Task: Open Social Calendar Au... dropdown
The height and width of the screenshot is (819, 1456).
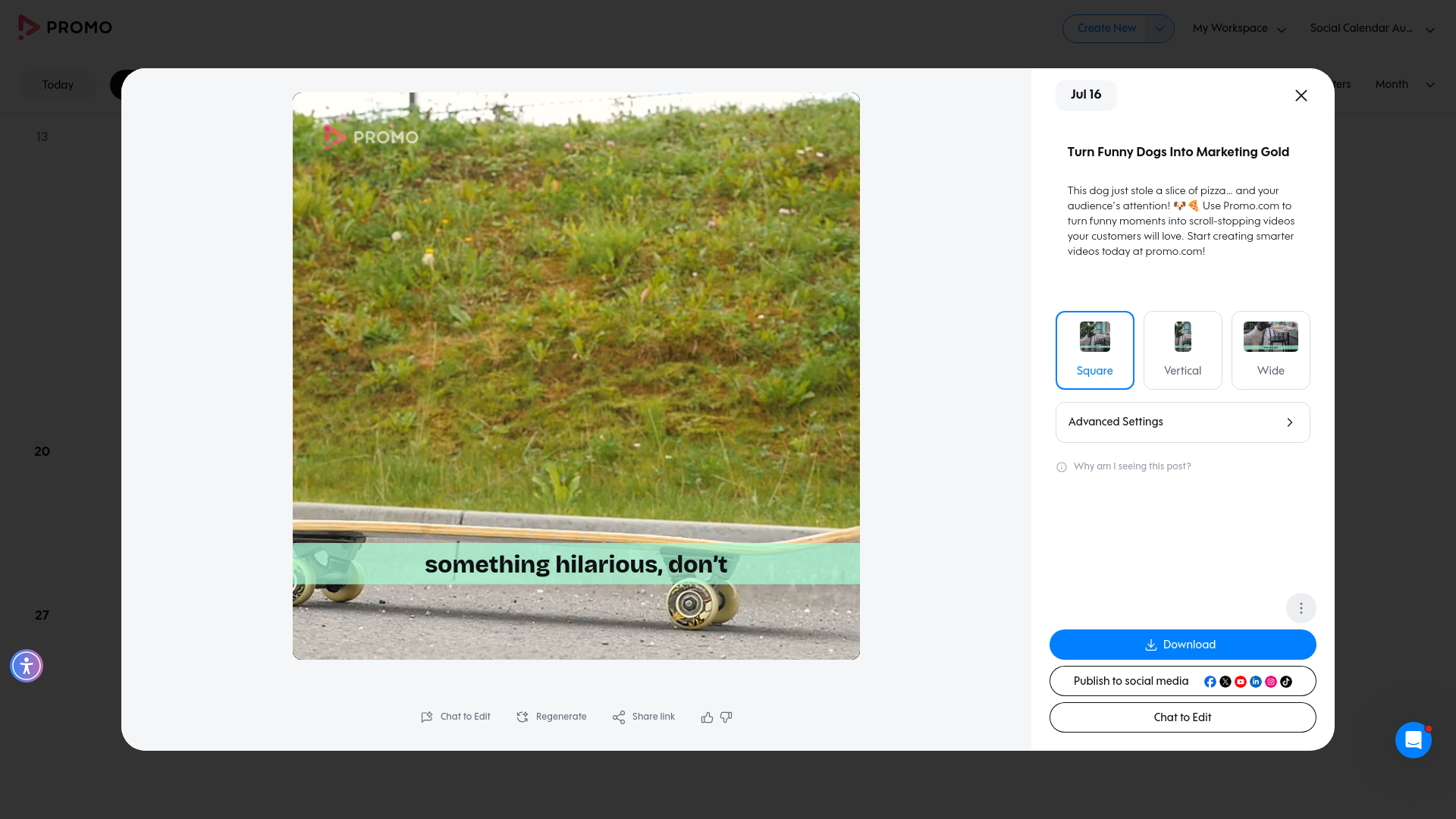Action: click(1373, 29)
